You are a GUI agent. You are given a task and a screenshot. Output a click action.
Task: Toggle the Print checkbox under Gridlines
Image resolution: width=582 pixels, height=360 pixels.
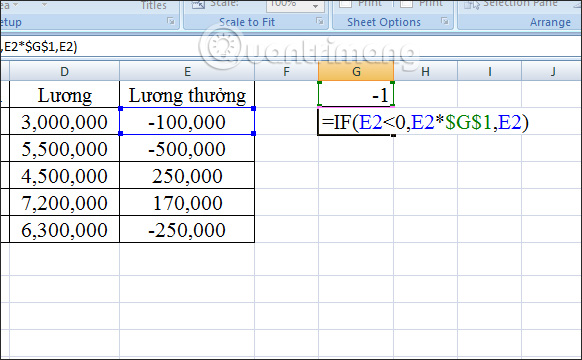tap(346, 3)
